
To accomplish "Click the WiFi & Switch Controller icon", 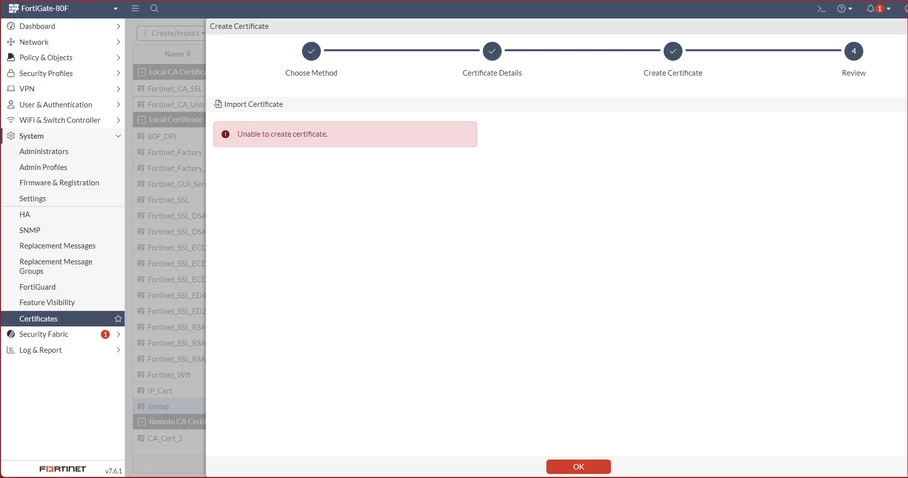I will tap(11, 120).
